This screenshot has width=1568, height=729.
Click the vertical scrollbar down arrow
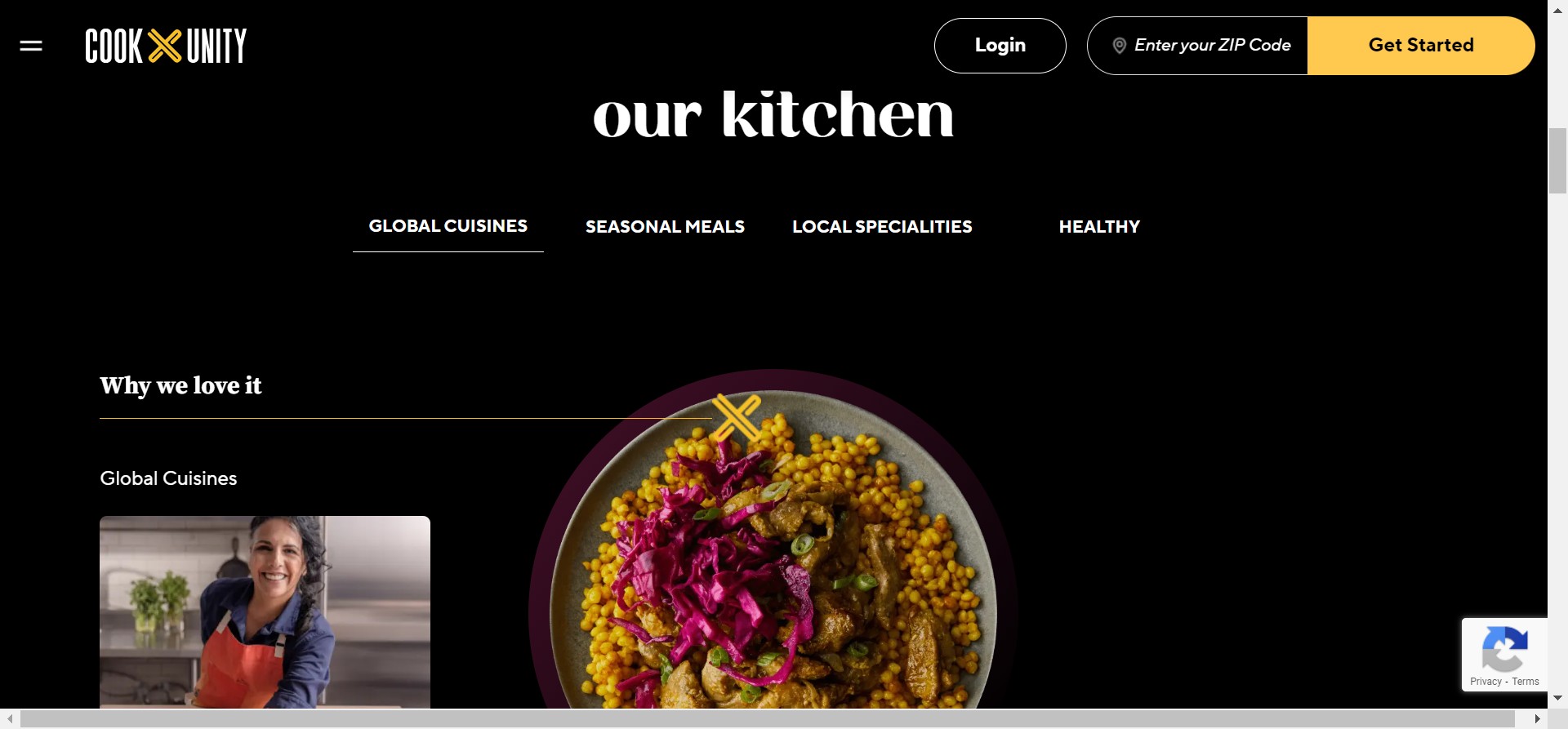pos(1557,698)
